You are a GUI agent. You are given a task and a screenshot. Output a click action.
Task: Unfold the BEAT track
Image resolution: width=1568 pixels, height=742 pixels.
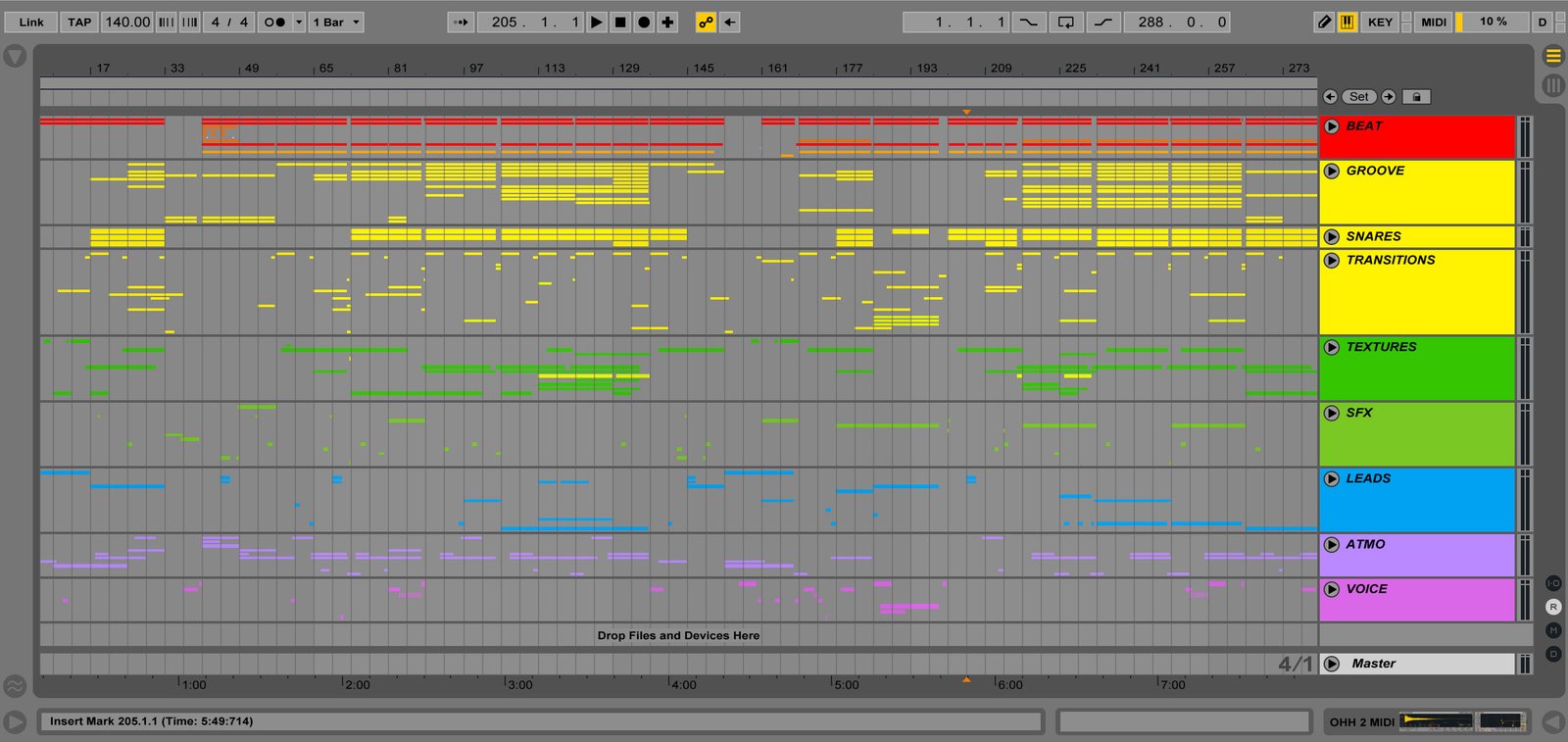pyautogui.click(x=1332, y=126)
